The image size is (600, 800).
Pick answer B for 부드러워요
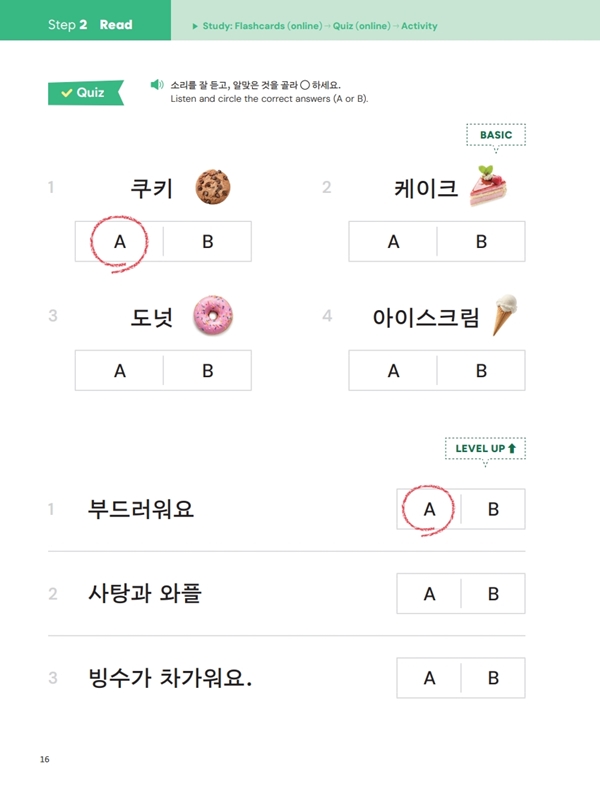493,509
